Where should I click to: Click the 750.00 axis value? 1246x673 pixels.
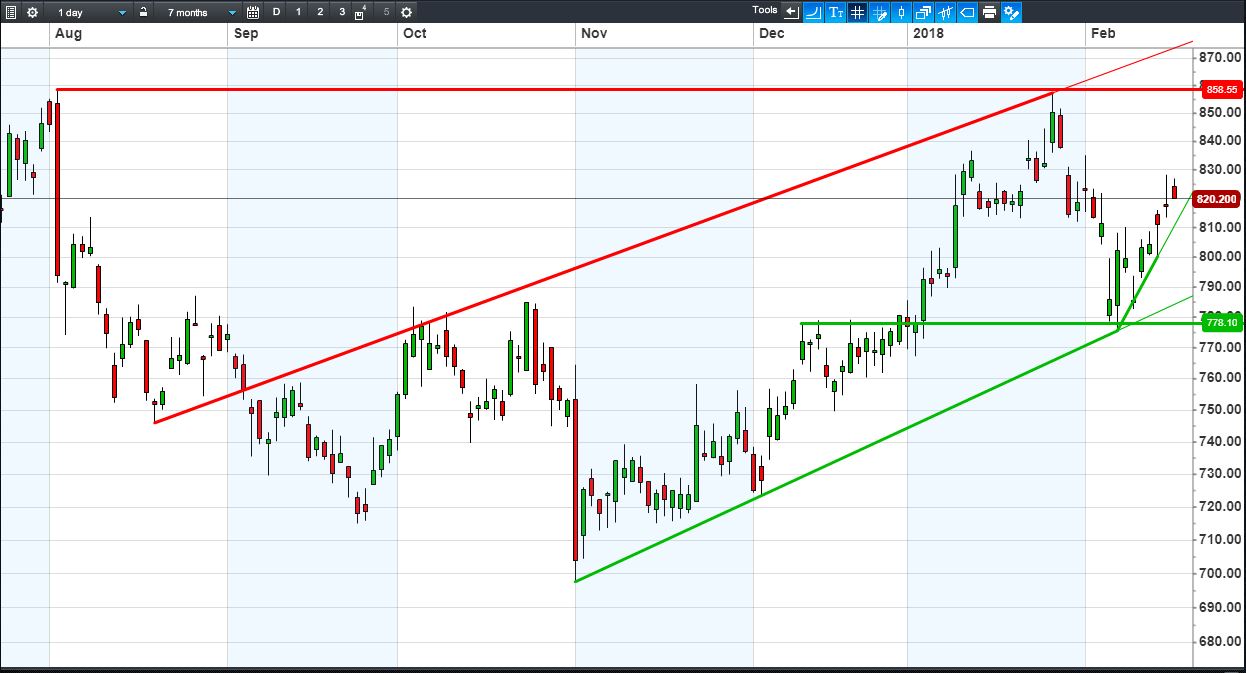click(x=1220, y=409)
